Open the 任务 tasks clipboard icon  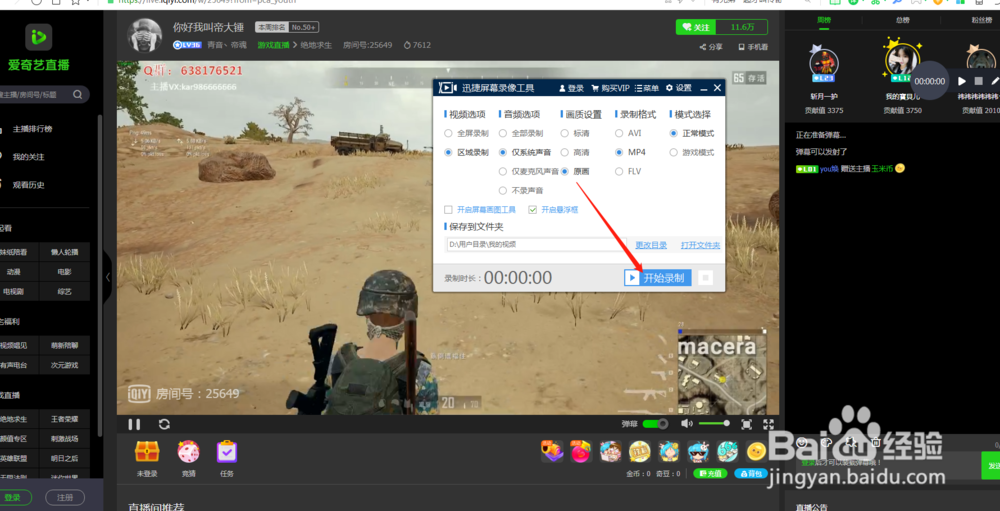point(227,452)
